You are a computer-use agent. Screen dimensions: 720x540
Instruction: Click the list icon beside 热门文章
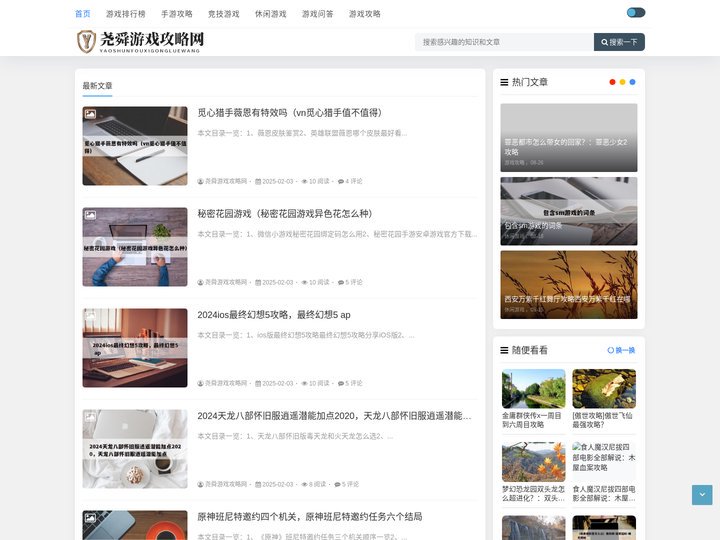[x=504, y=82]
